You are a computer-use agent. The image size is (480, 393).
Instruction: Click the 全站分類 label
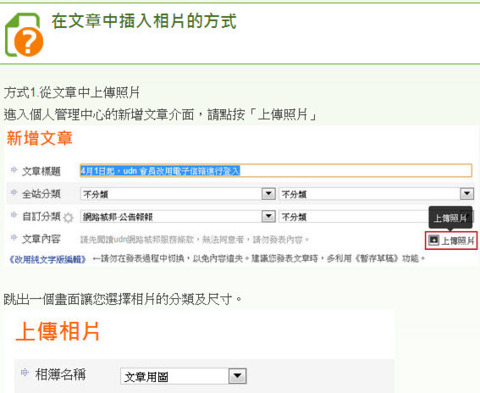(x=41, y=194)
